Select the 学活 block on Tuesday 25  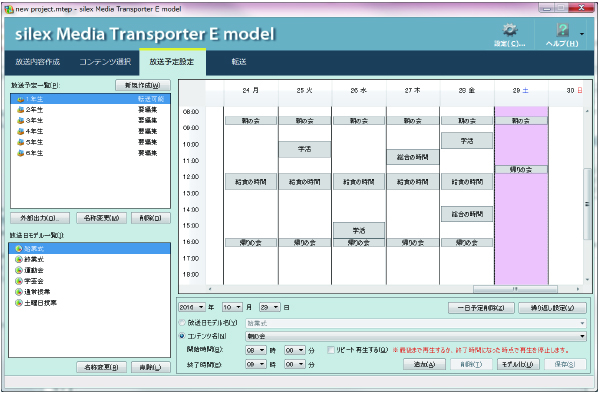[305, 149]
